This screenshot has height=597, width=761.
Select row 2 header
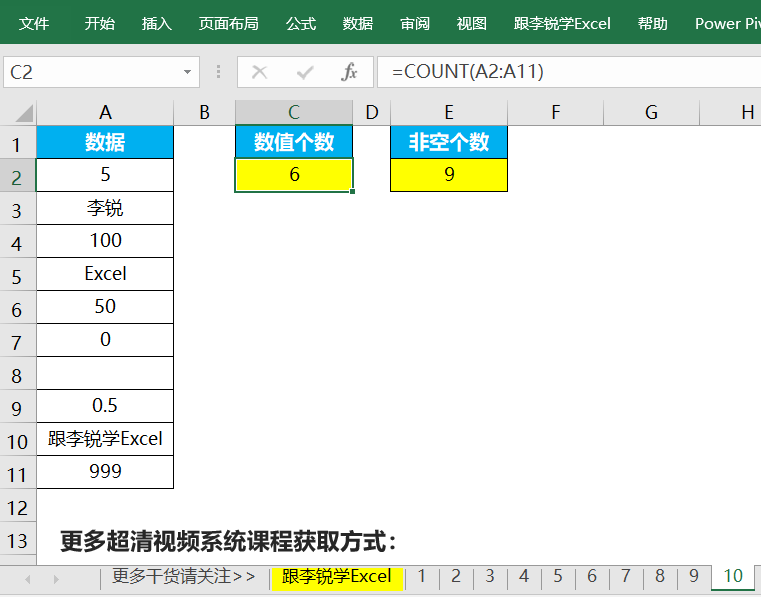click(x=17, y=177)
